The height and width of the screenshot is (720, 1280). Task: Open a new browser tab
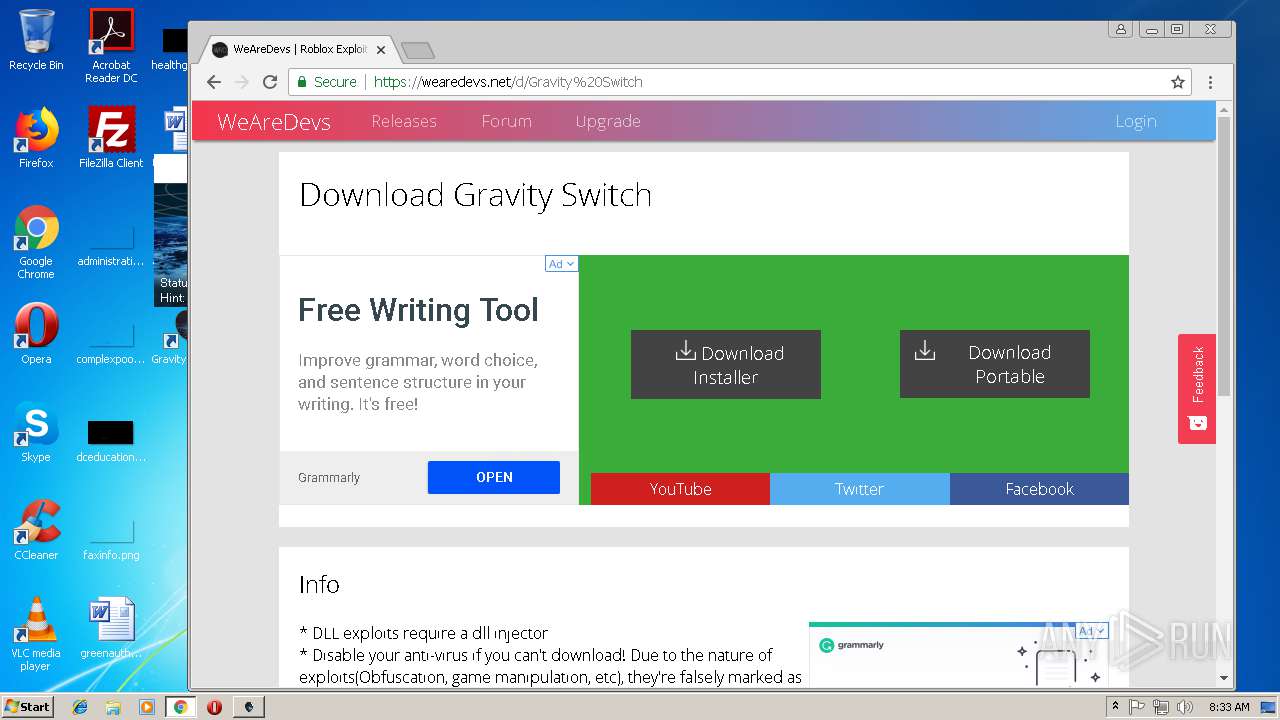point(417,50)
